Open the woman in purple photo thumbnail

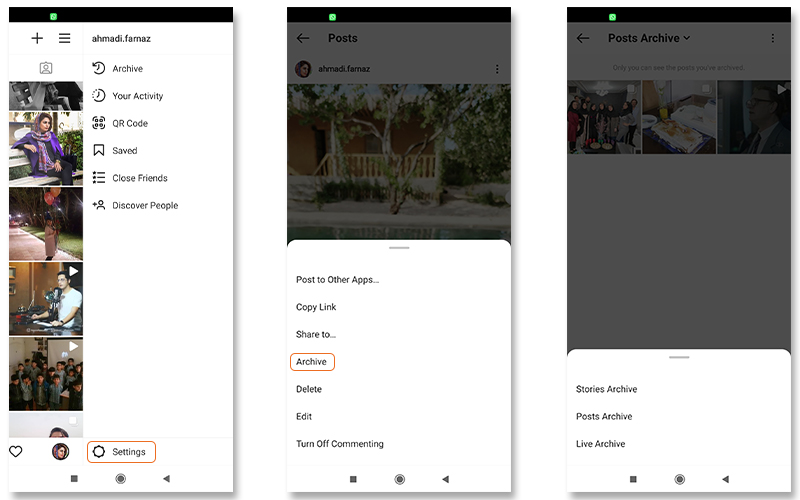46,148
